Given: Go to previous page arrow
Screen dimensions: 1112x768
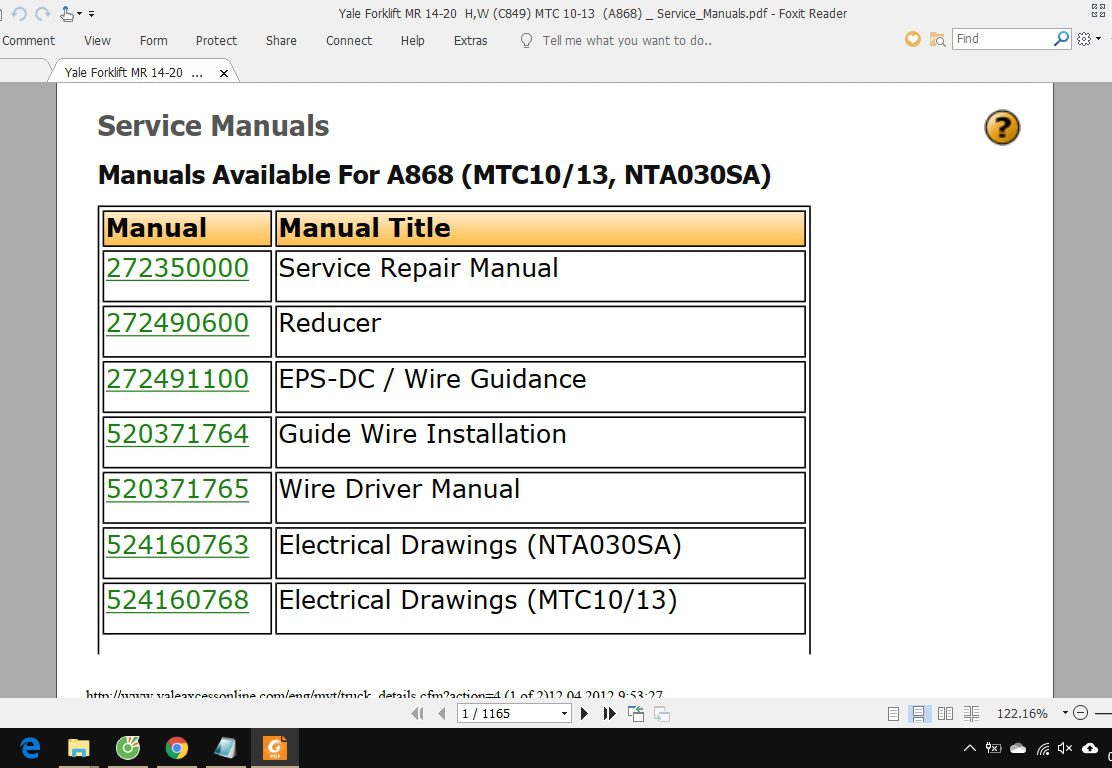Looking at the screenshot, I should [442, 713].
